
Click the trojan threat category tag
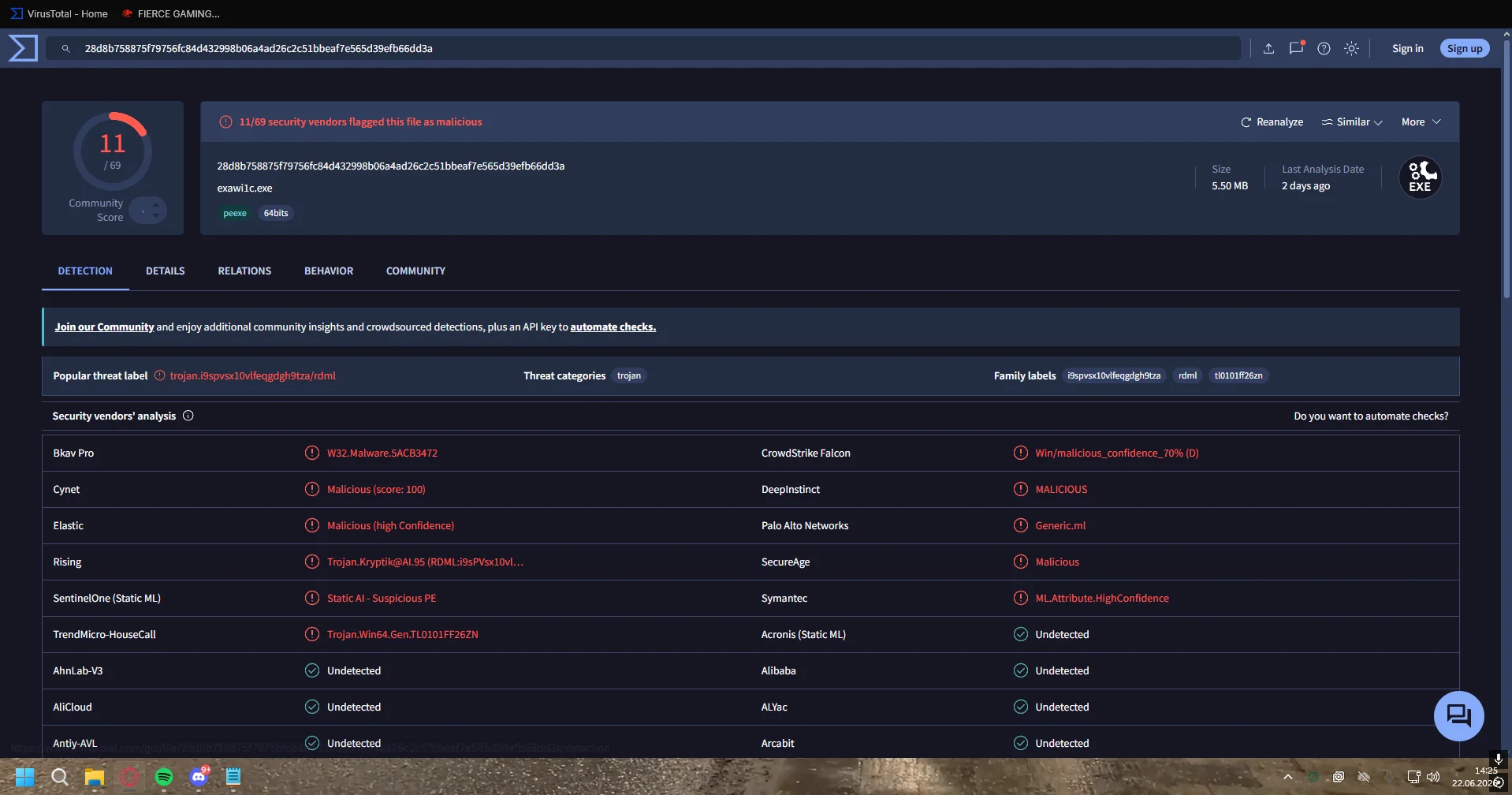tap(629, 375)
